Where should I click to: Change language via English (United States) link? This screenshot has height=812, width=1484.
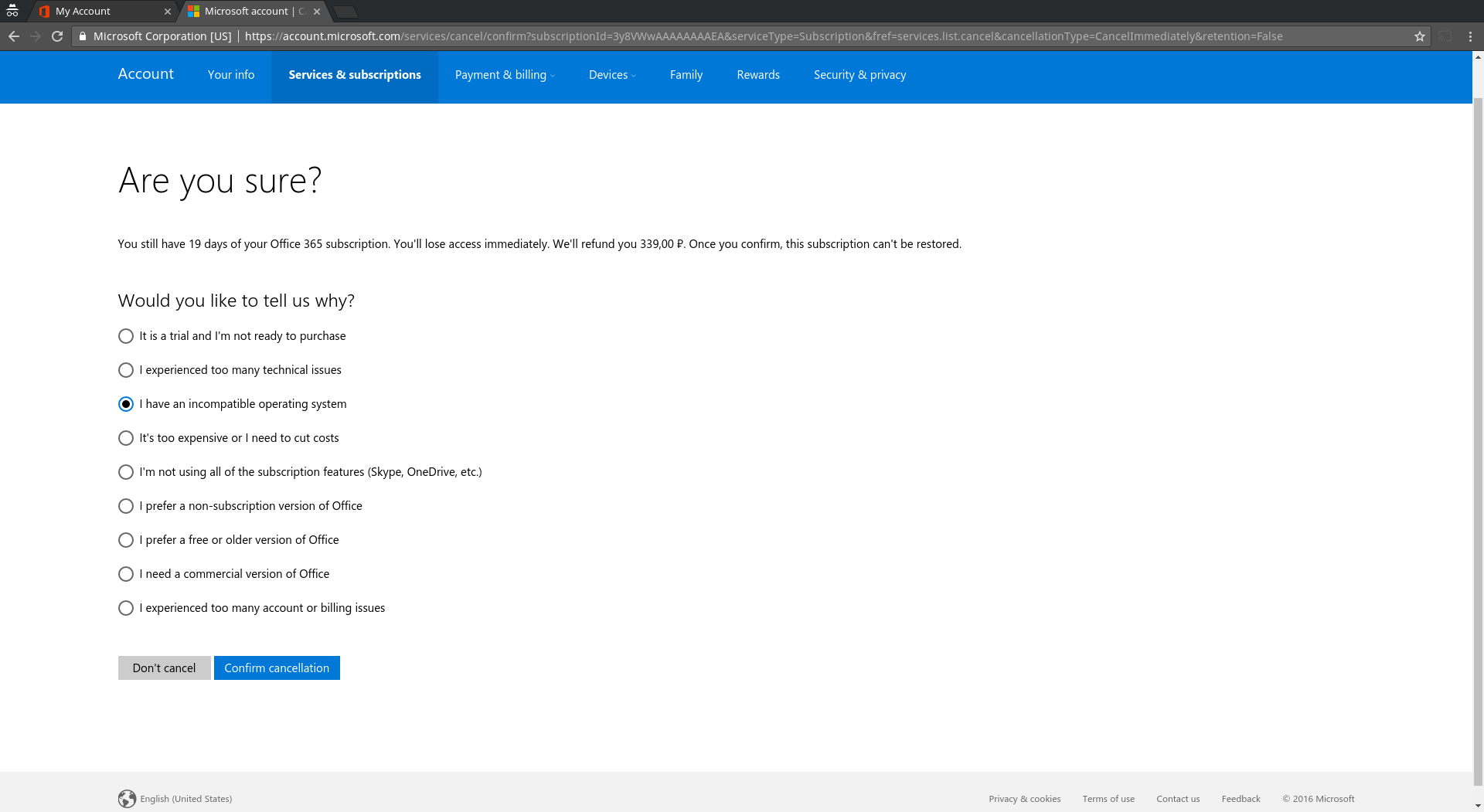(185, 799)
